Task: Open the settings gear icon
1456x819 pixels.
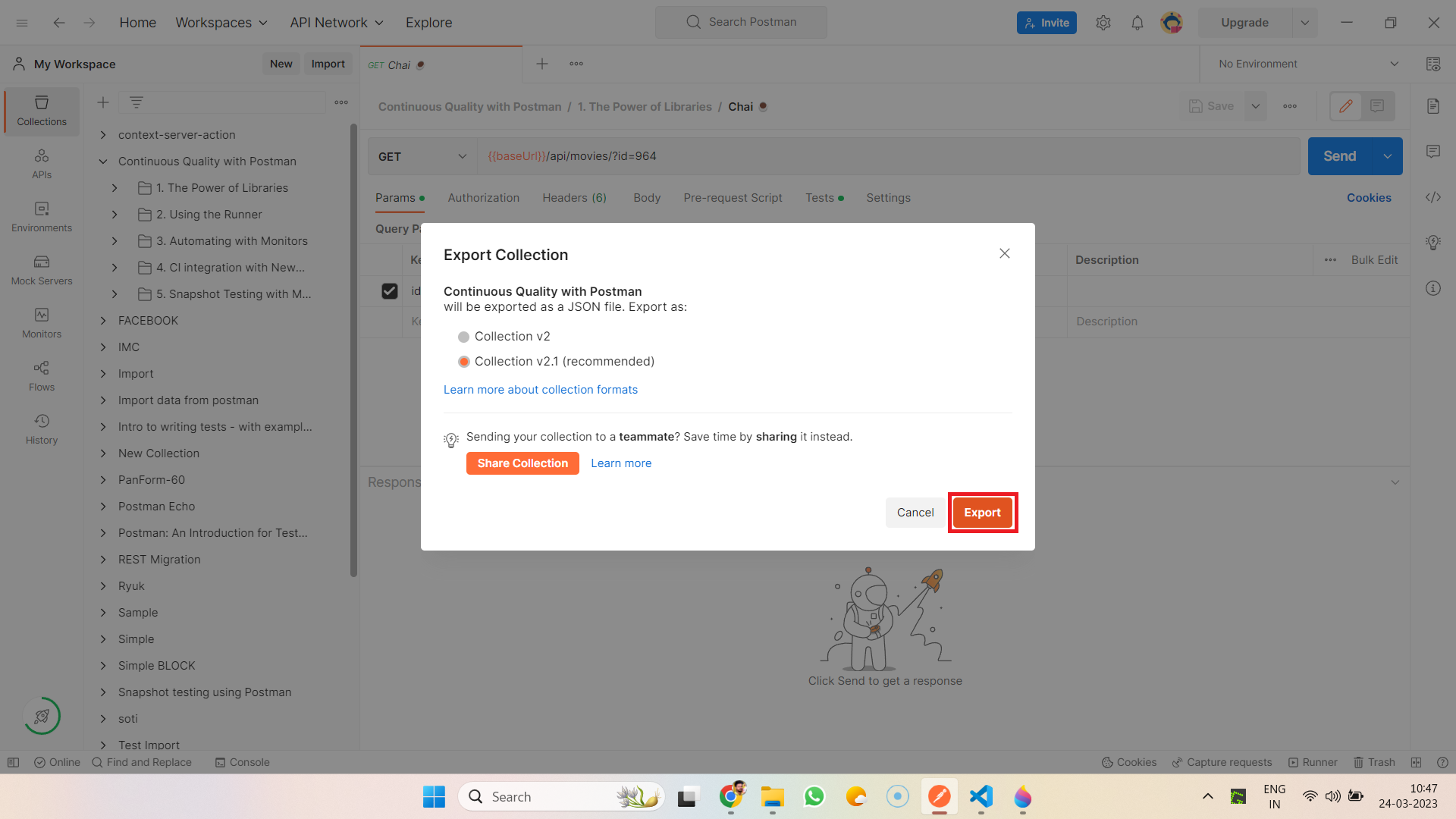Action: tap(1103, 23)
